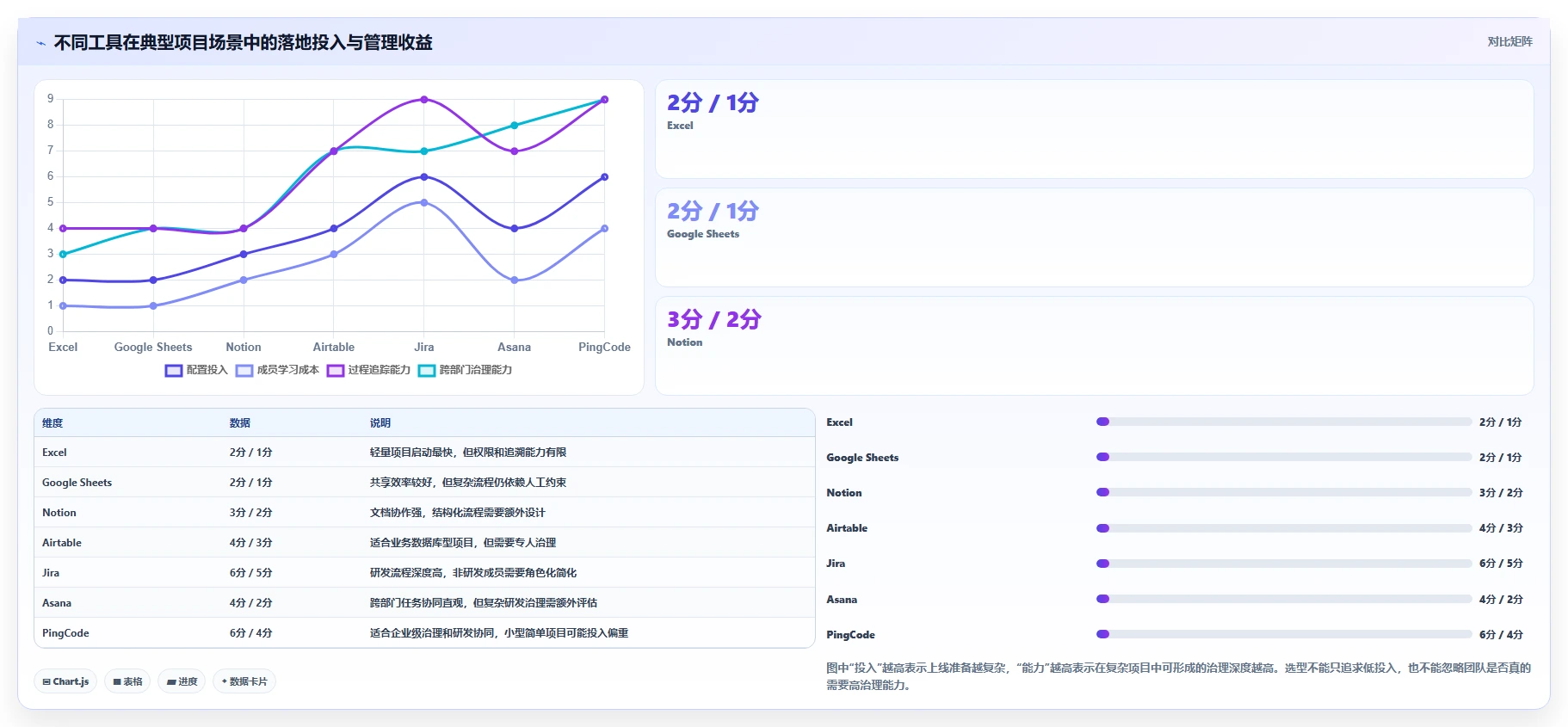Click the 4分 / 2分 value beside the Asana progress bar
The height and width of the screenshot is (727, 1568).
[1501, 600]
